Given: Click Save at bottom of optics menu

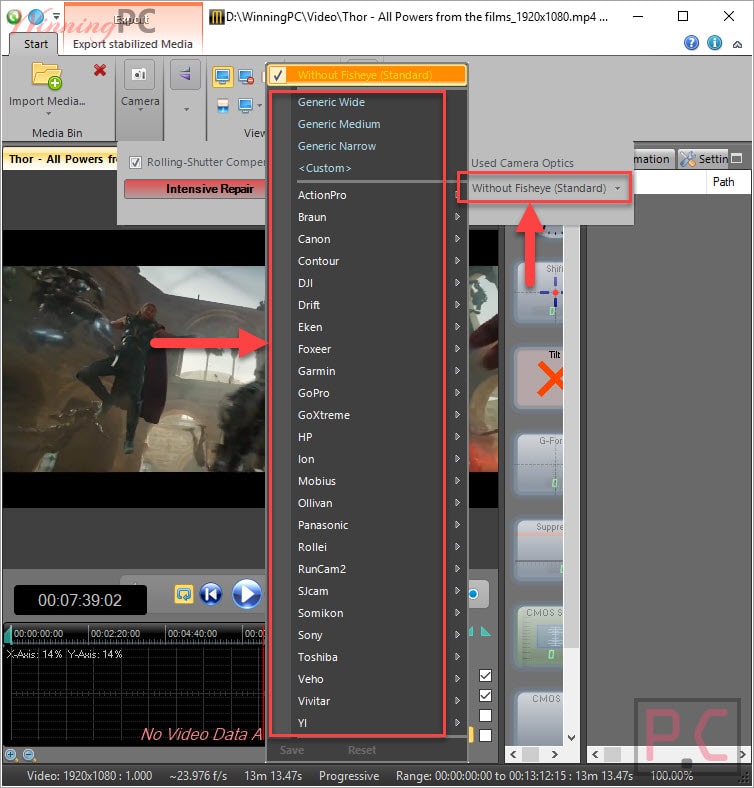Looking at the screenshot, I should coord(292,750).
